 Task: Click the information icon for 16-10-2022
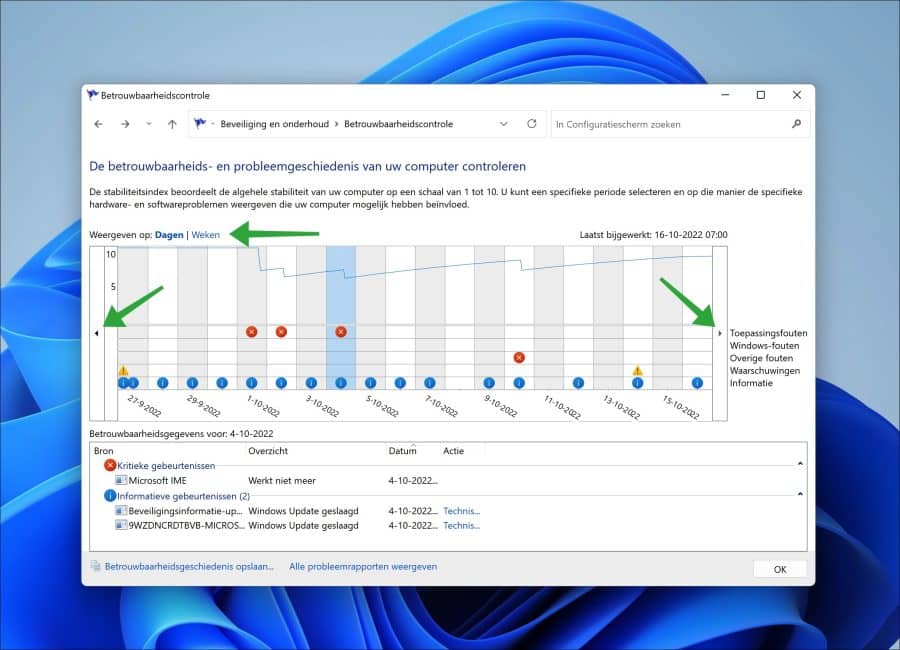tap(697, 383)
